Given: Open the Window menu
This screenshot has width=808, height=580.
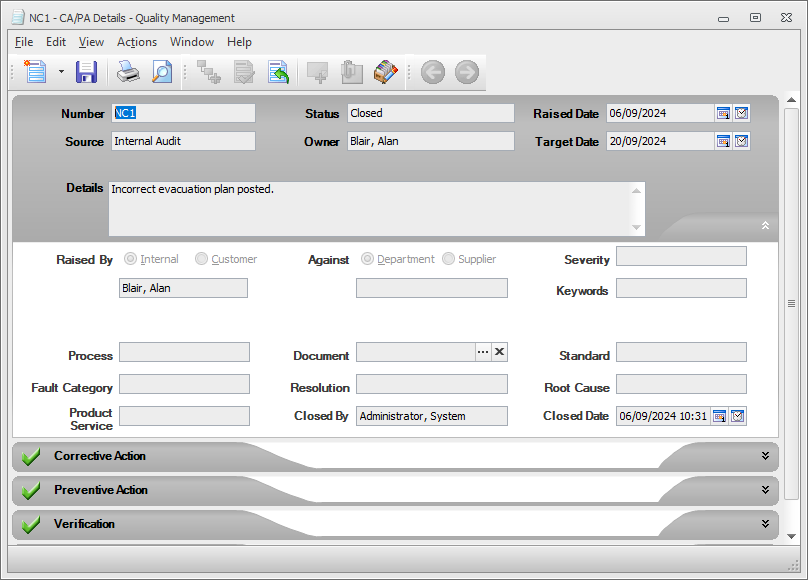Looking at the screenshot, I should click(x=192, y=42).
